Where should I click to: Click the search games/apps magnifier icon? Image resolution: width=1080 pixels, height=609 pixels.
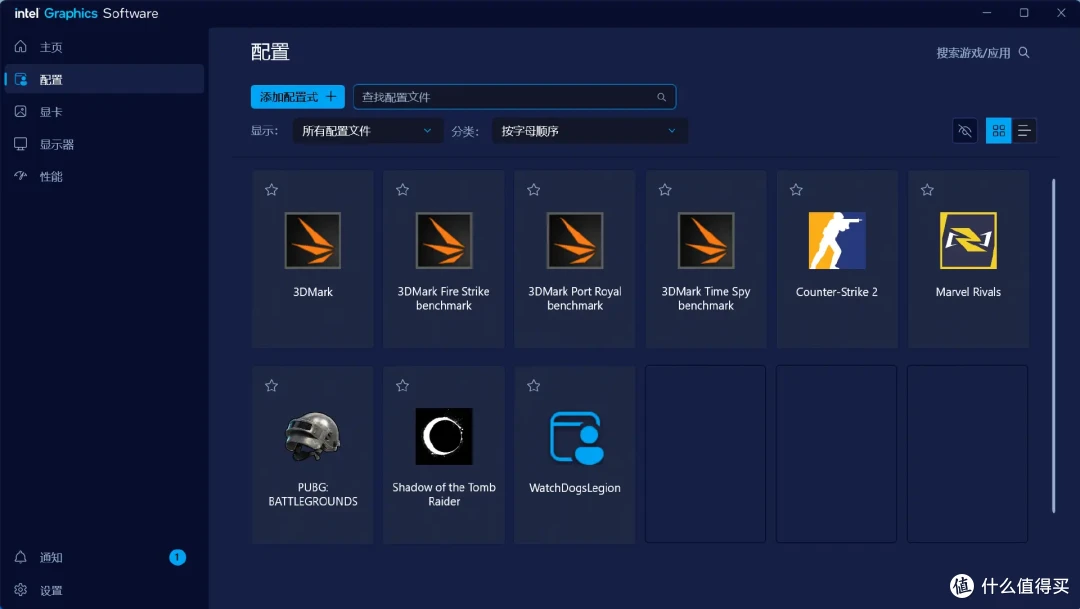click(x=1024, y=52)
